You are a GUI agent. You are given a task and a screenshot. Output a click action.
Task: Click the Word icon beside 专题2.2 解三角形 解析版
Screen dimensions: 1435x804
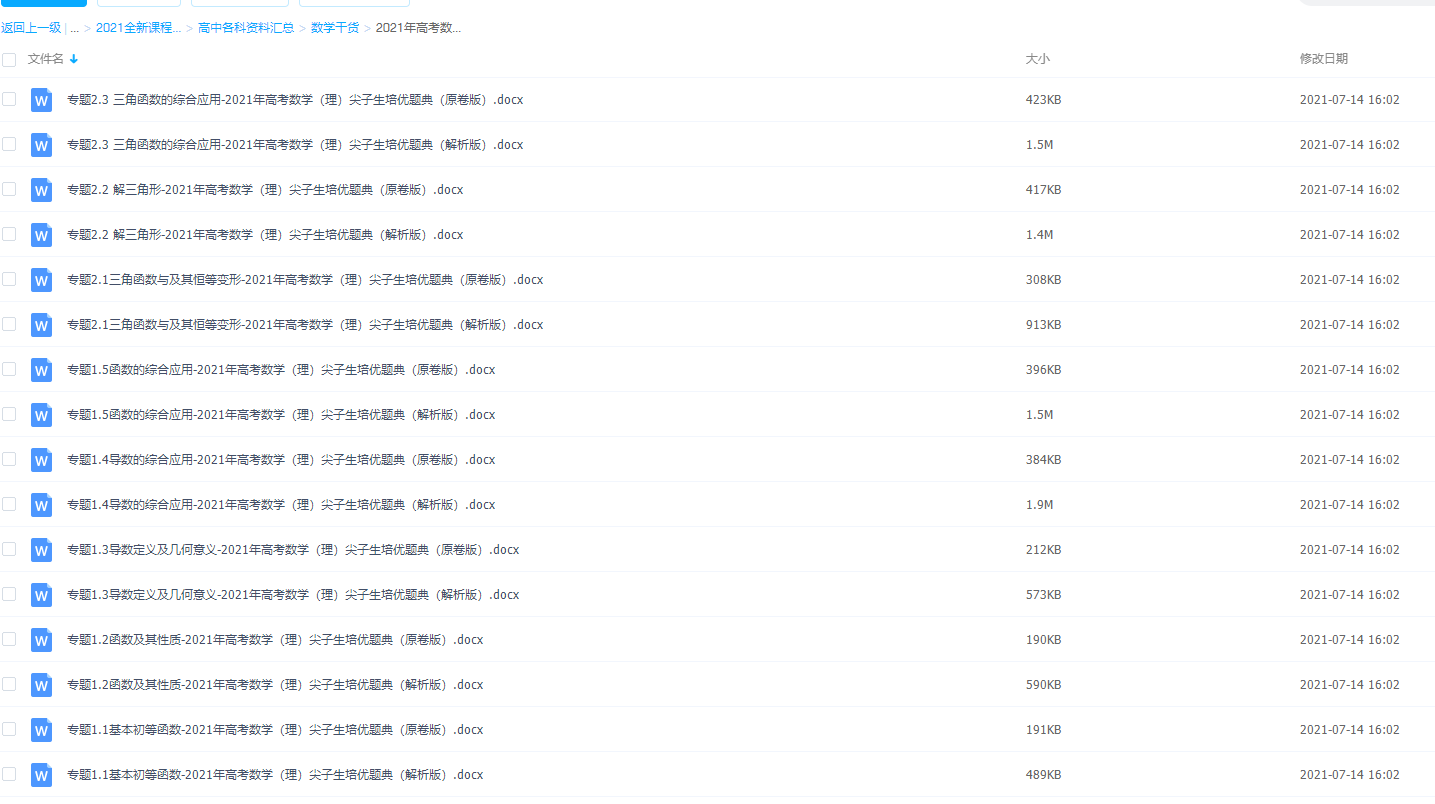41,235
